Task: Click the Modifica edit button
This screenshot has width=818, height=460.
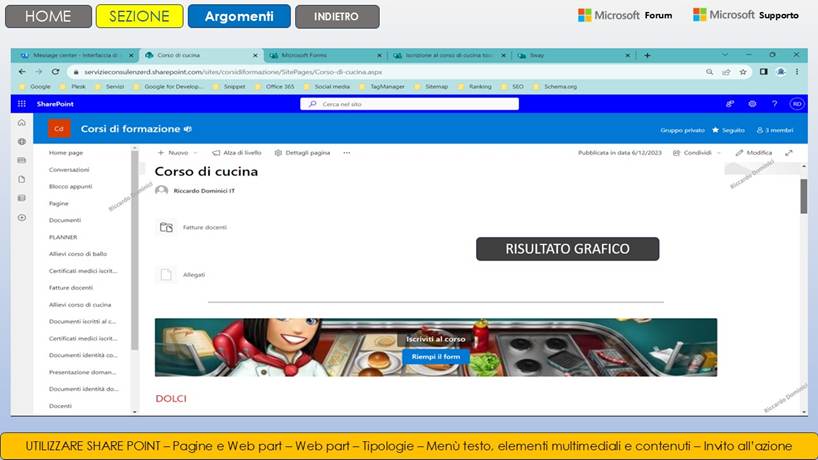Action: (754, 153)
